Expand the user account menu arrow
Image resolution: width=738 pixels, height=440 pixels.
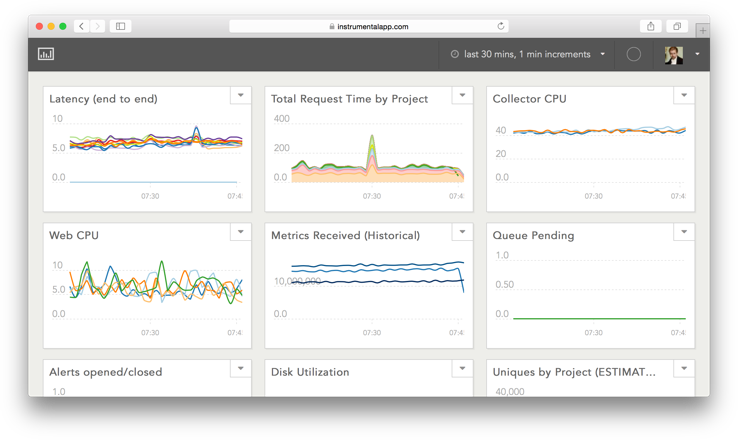[x=697, y=54]
